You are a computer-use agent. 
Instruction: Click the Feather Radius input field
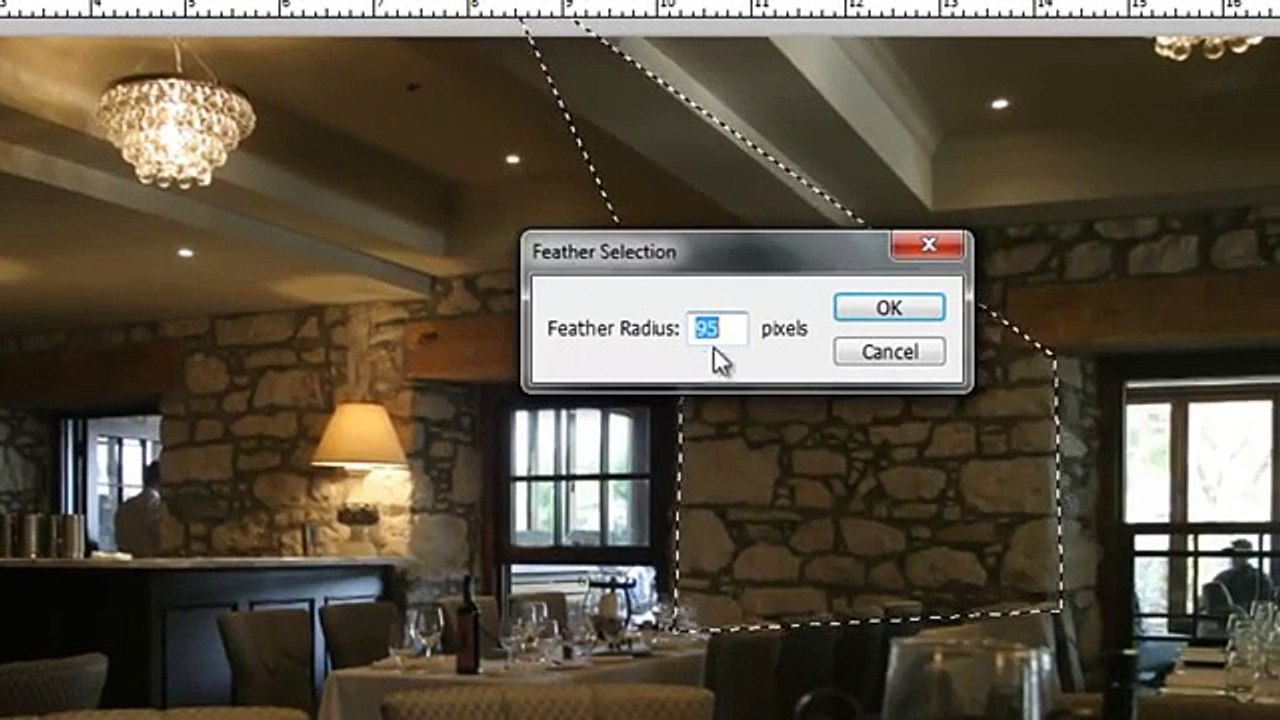[x=718, y=329]
